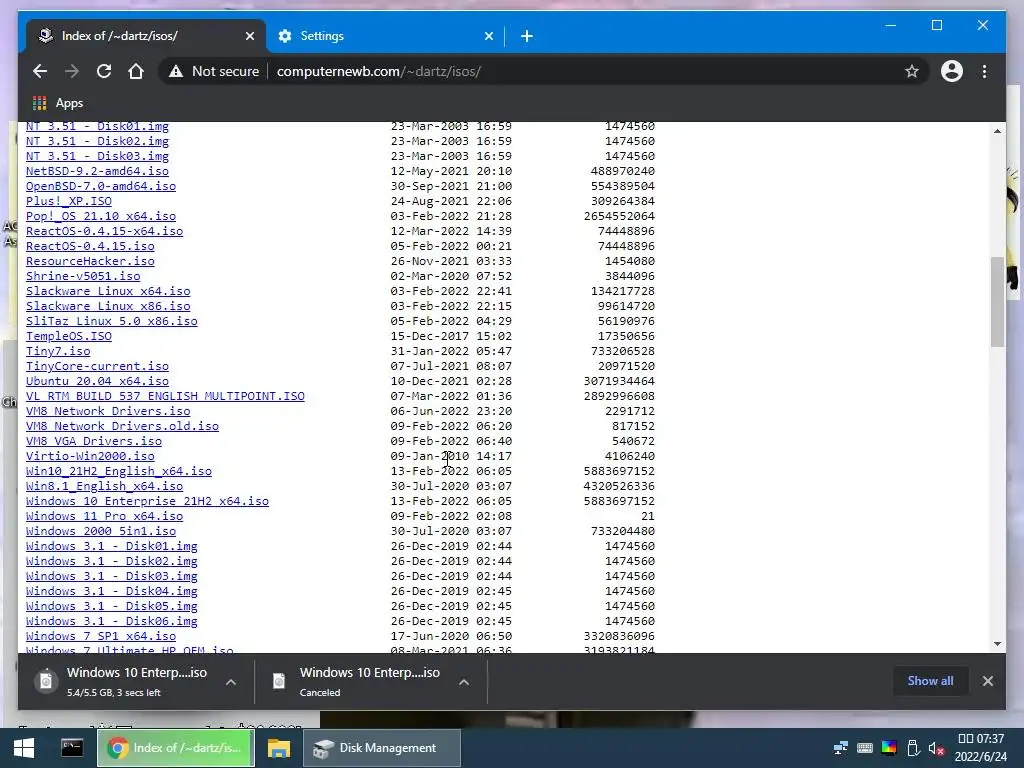Close the Settings tab
Screen dimensions: 1024x768
point(488,36)
